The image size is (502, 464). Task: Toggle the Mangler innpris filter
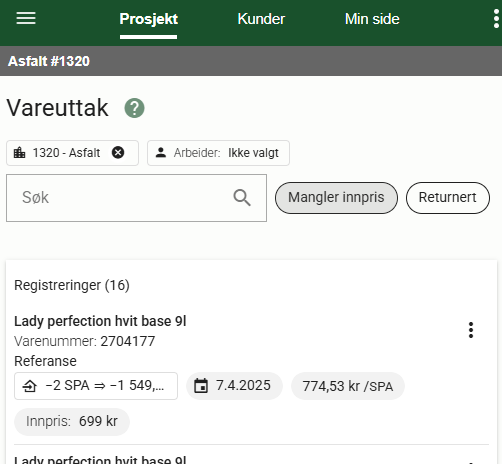click(x=336, y=198)
